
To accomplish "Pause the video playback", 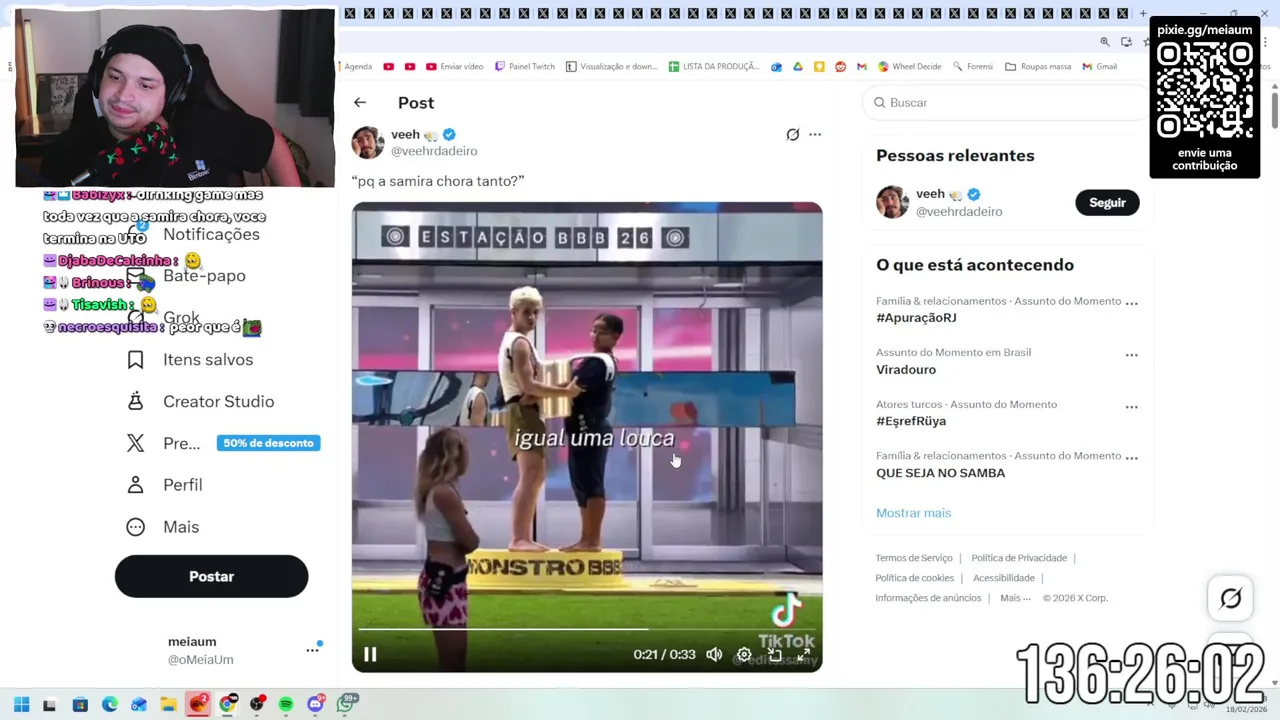I will [370, 654].
